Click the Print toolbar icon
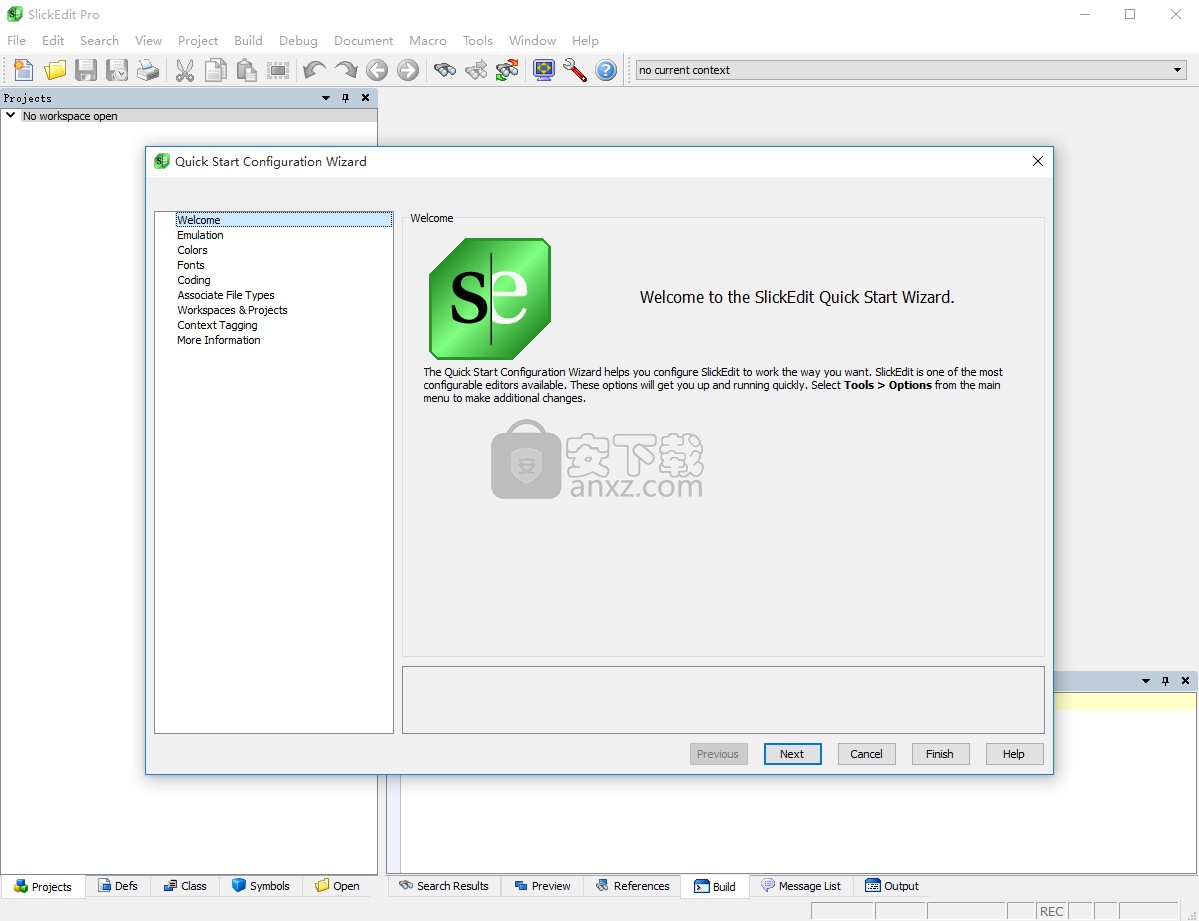 [148, 70]
